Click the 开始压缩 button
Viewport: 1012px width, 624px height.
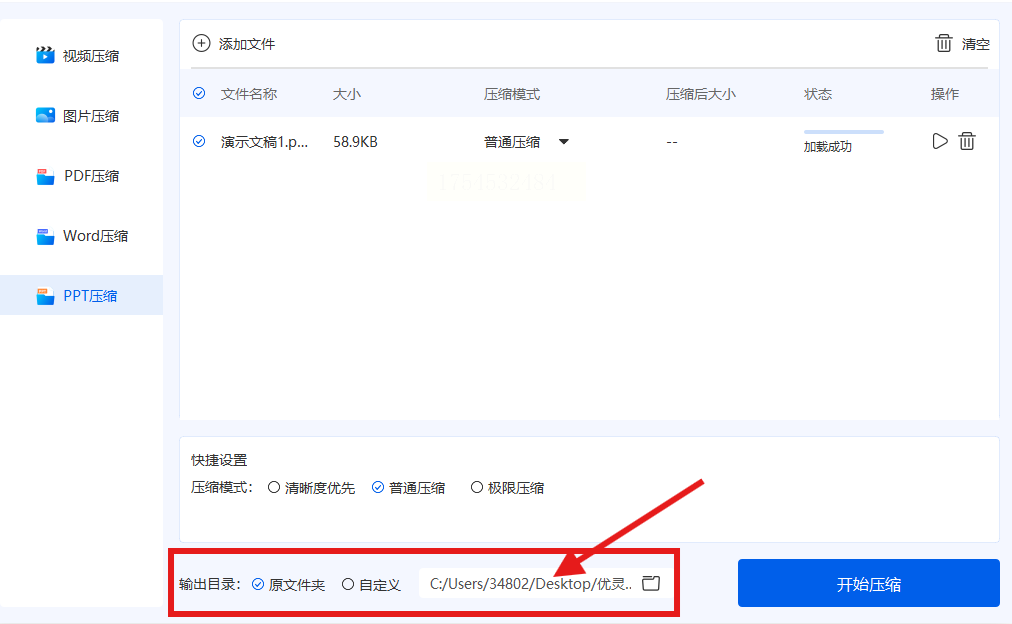tap(869, 583)
